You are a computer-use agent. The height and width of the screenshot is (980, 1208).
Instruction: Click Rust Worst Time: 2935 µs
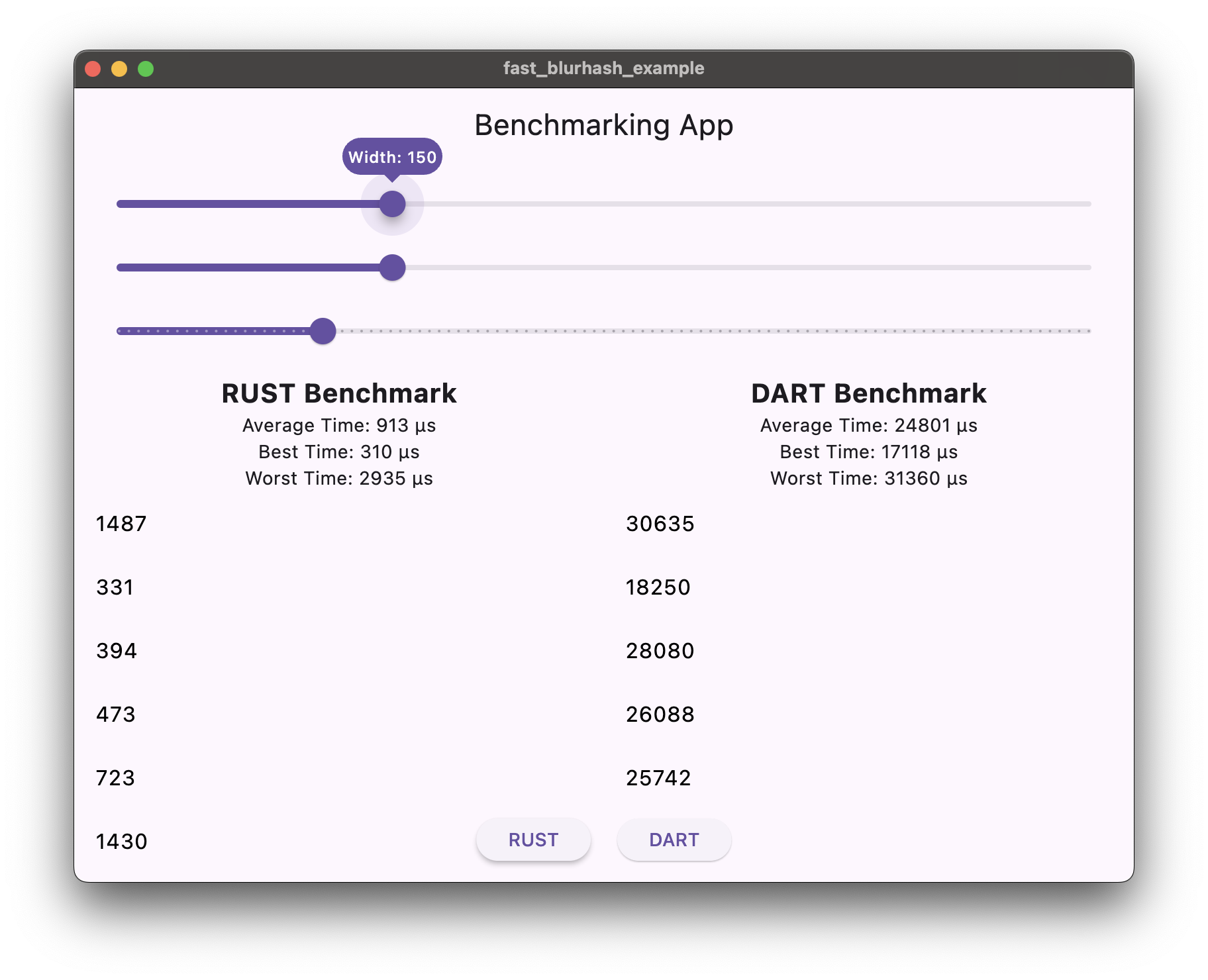339,478
